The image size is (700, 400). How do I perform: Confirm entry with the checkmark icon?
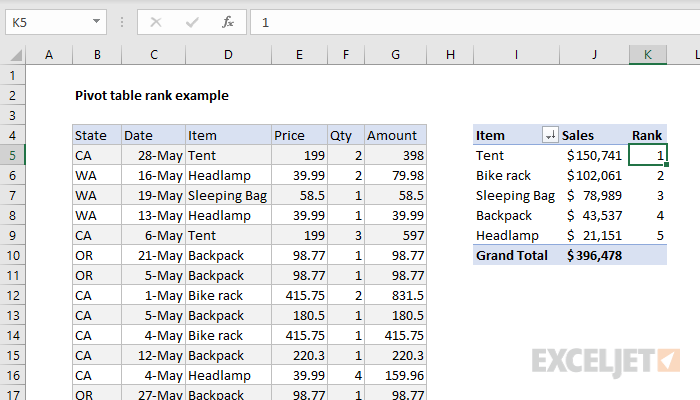click(192, 22)
